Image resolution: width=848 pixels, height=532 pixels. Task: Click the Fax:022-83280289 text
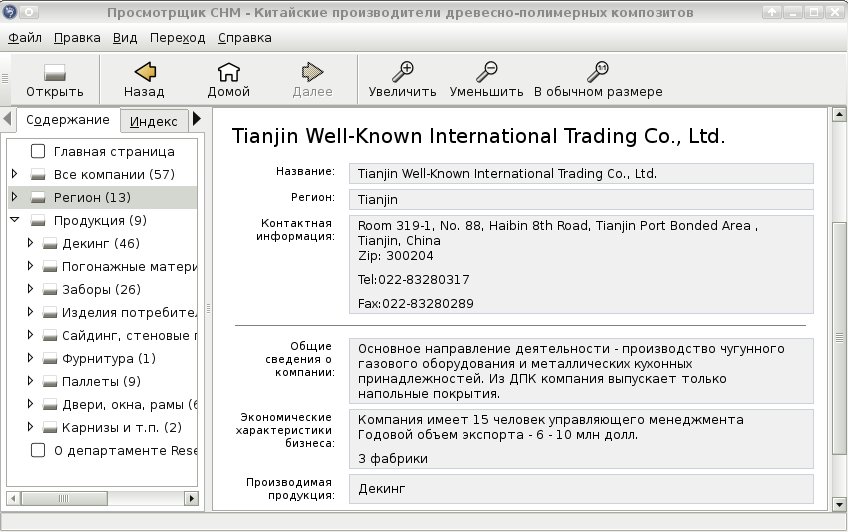pyautogui.click(x=415, y=304)
